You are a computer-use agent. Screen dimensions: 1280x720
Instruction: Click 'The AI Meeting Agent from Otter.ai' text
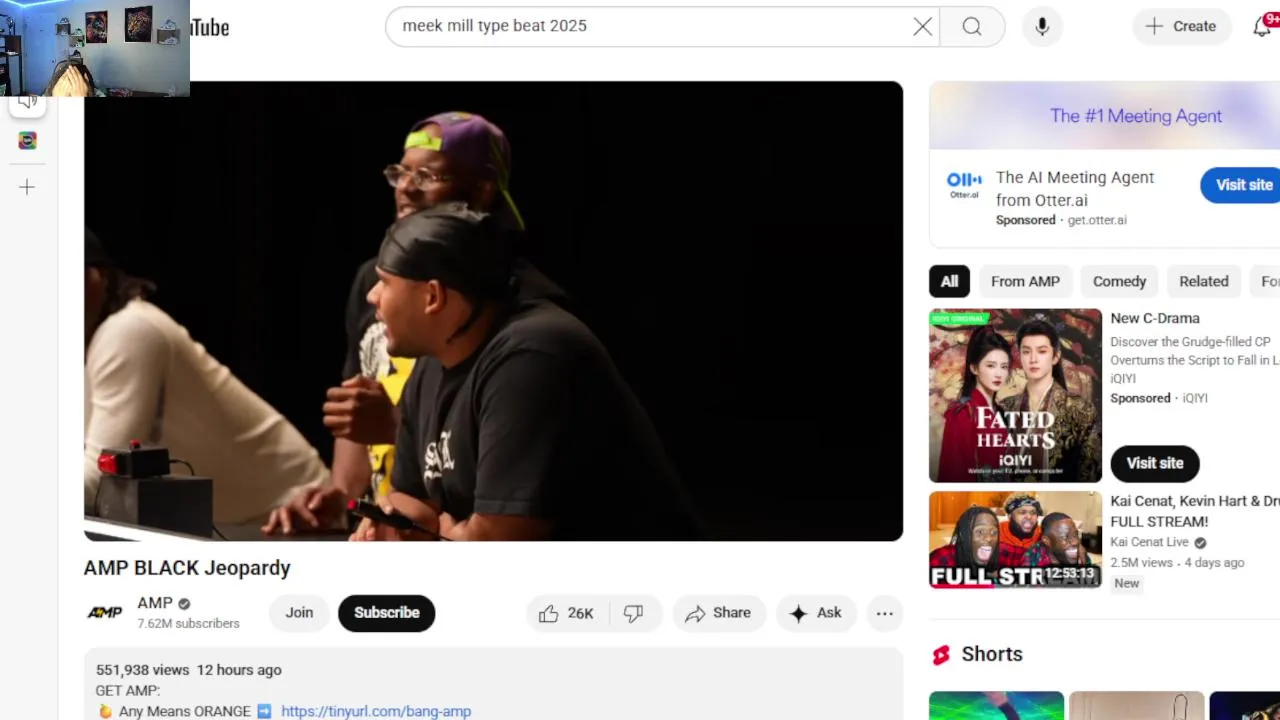click(x=1075, y=188)
